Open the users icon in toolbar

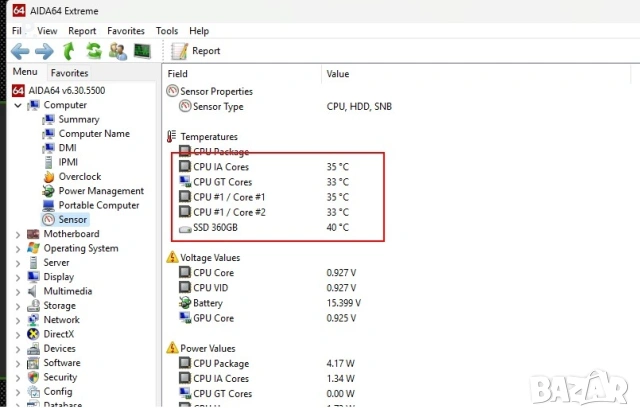tap(118, 51)
